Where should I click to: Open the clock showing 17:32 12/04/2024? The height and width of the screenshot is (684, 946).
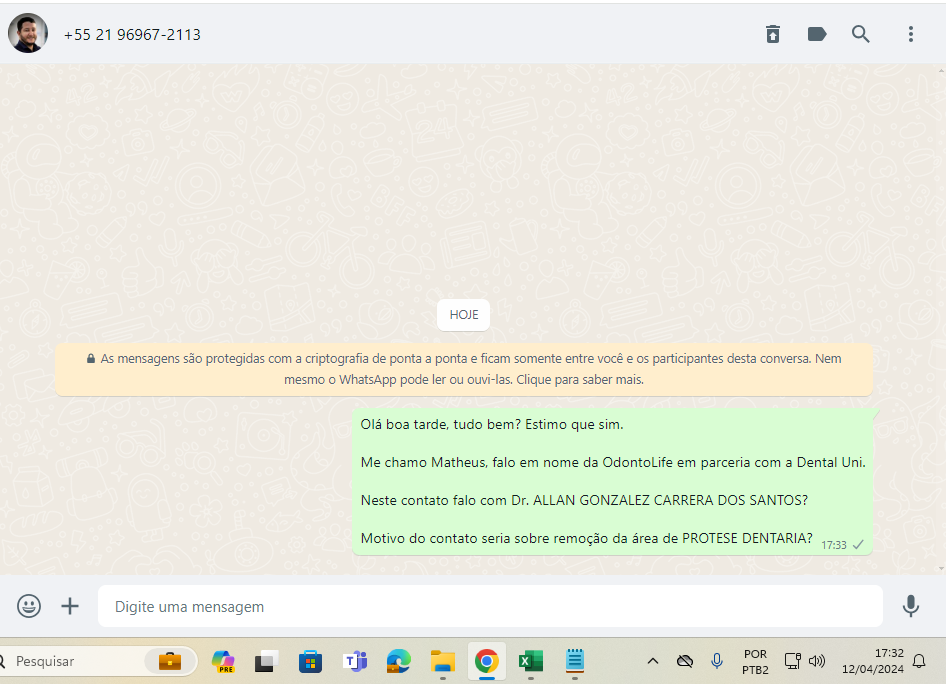(x=873, y=661)
